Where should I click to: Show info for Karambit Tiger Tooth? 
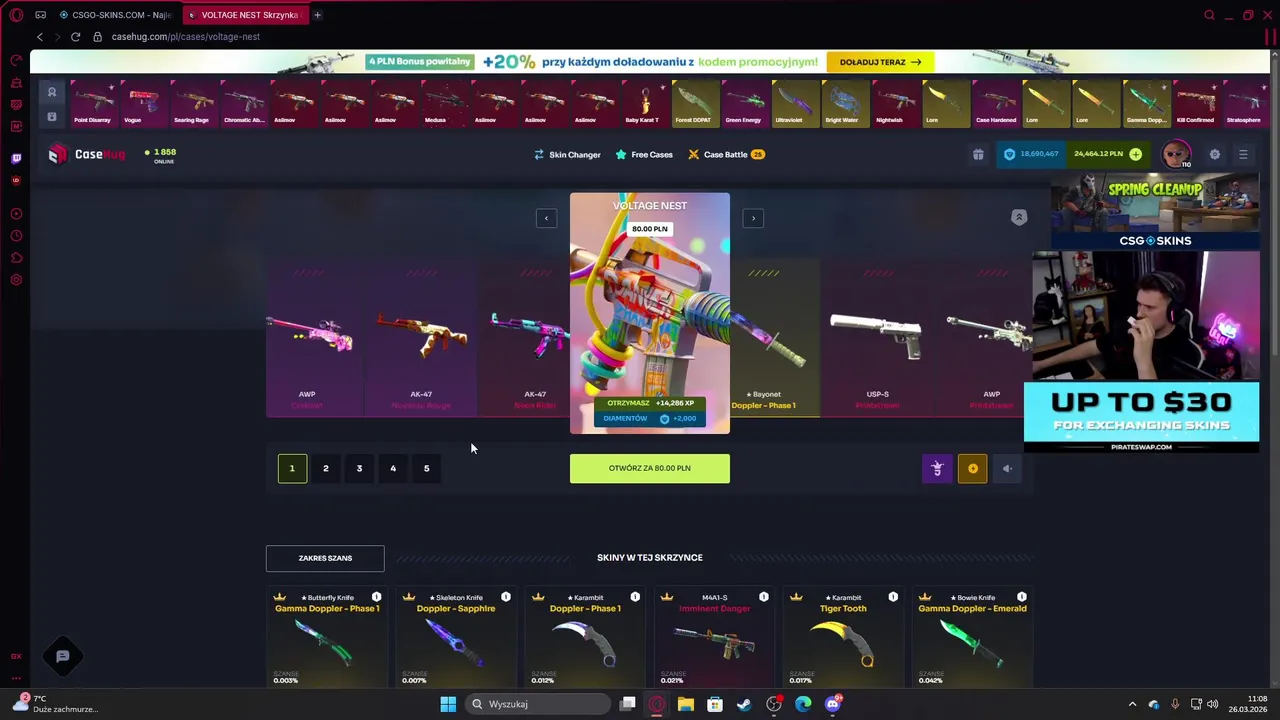tap(892, 597)
